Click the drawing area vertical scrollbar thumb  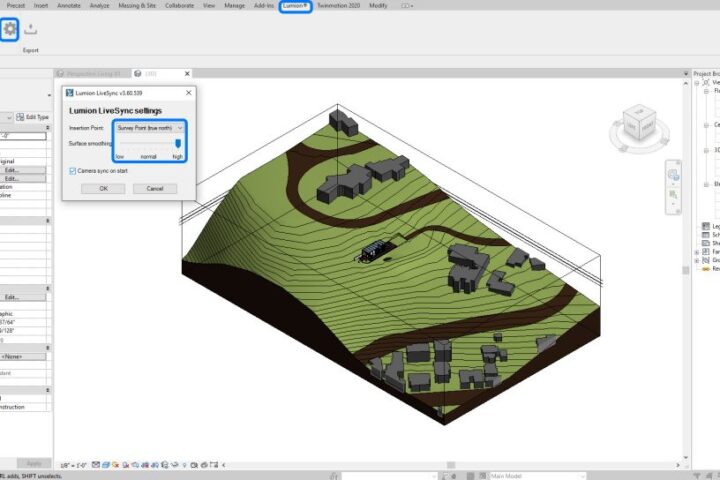pyautogui.click(x=686, y=270)
